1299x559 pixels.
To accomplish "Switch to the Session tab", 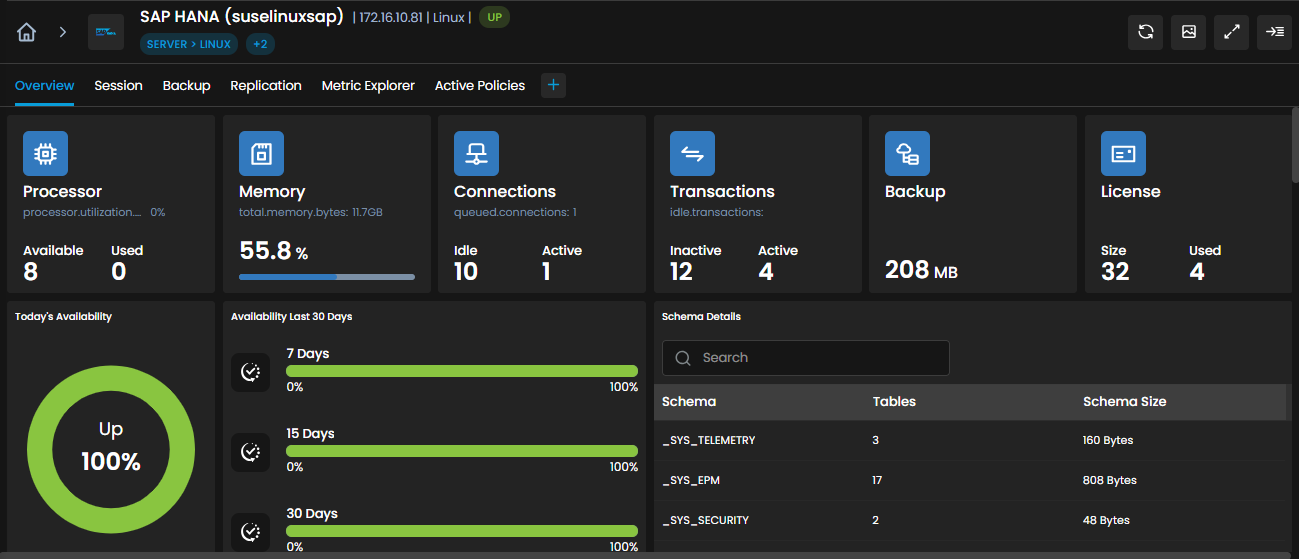I will pyautogui.click(x=118, y=86).
